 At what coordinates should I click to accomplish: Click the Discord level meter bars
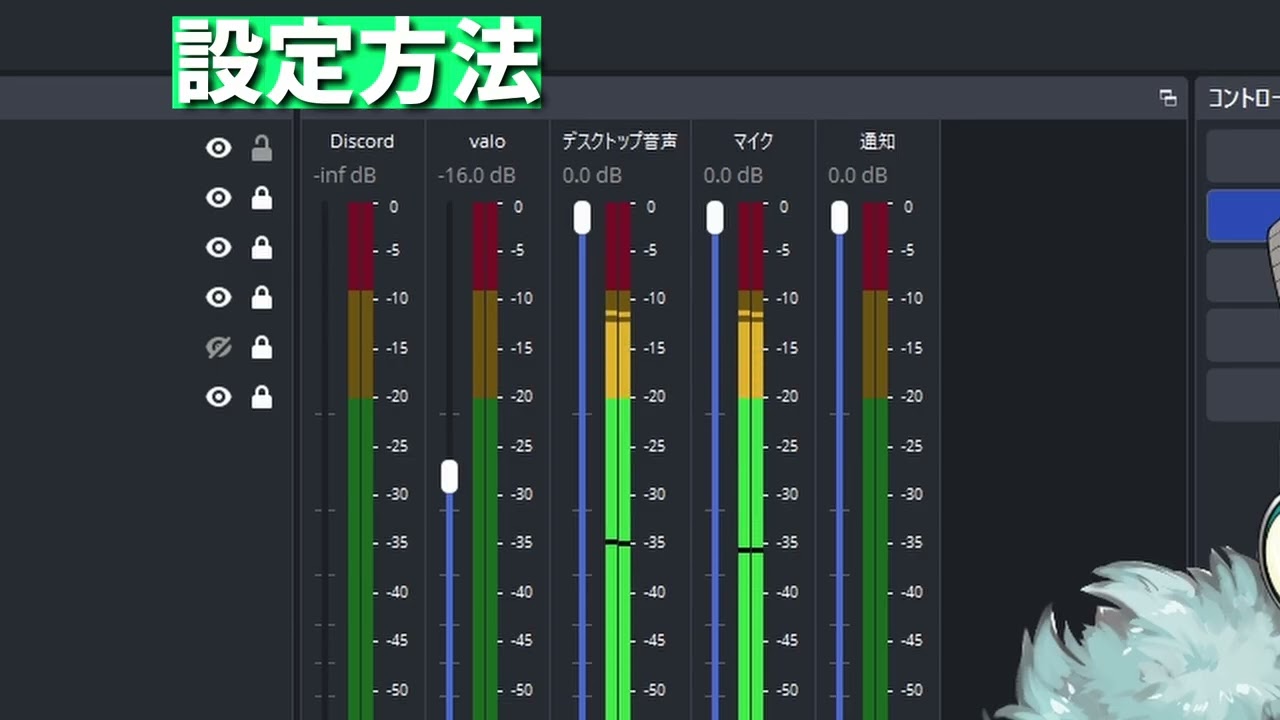(360, 460)
